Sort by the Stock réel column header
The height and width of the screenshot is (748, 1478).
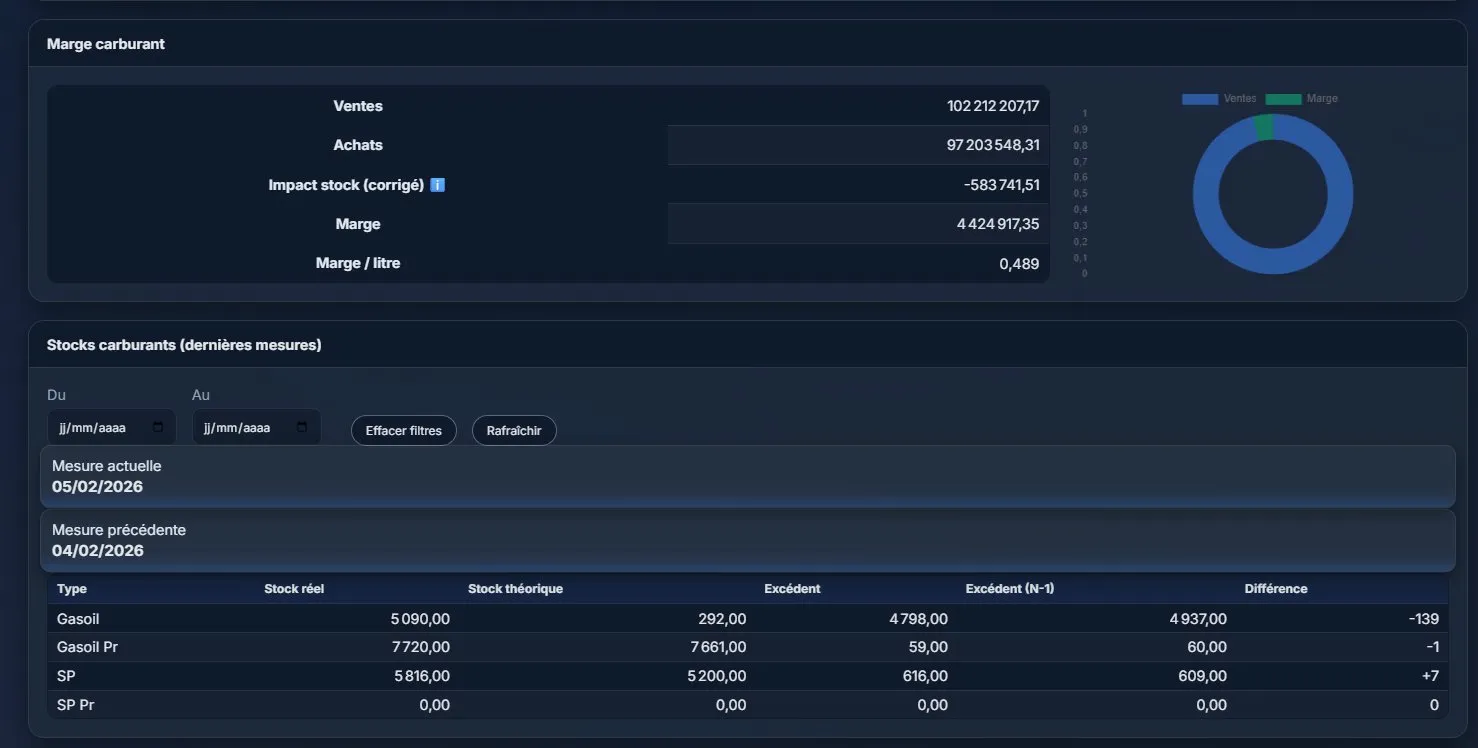click(x=294, y=589)
